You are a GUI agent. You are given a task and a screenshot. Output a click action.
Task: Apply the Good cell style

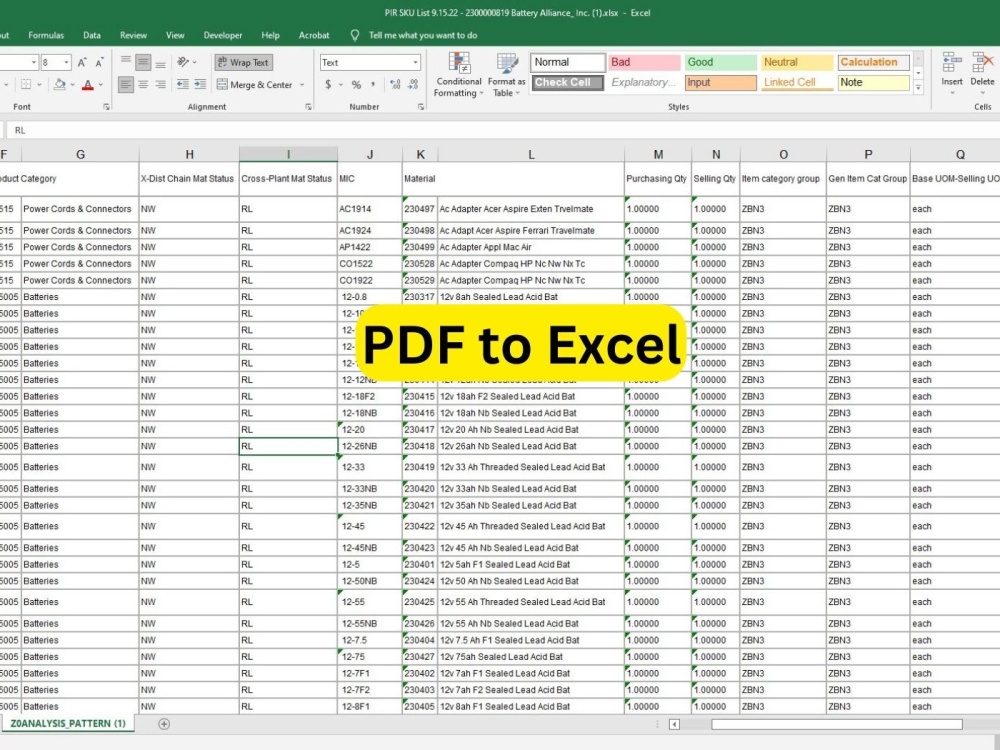tap(721, 62)
